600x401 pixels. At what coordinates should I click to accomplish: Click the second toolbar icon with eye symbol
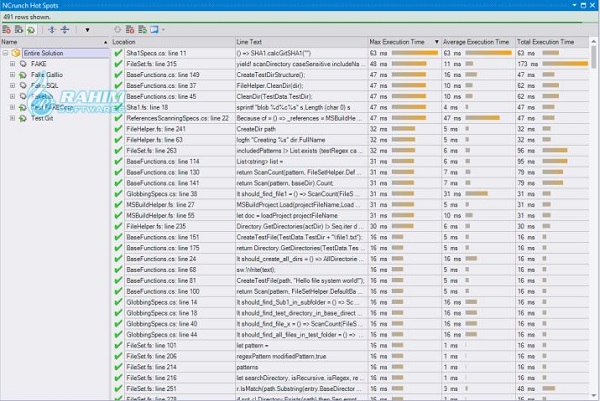pos(18,29)
